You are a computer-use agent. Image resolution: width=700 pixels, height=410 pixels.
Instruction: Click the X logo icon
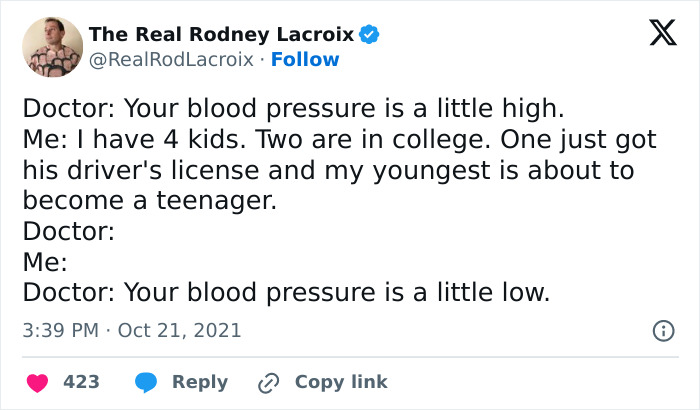point(655,35)
